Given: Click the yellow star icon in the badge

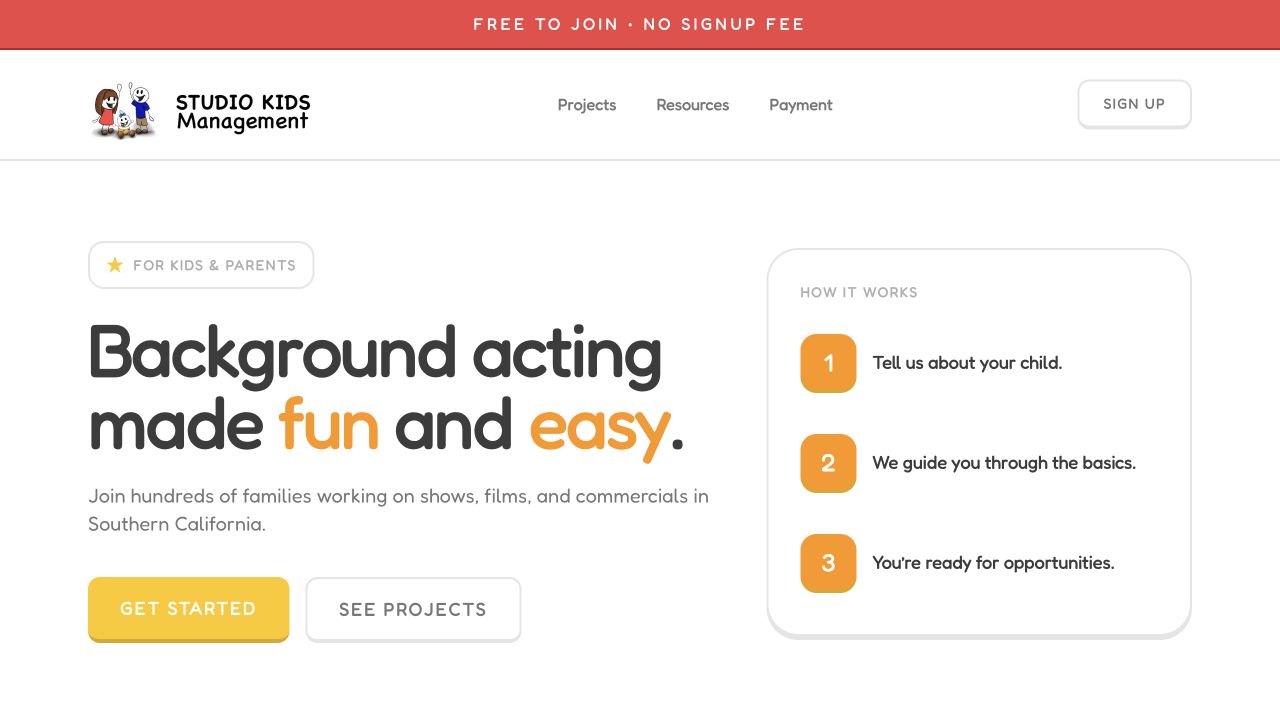Looking at the screenshot, I should [x=115, y=265].
